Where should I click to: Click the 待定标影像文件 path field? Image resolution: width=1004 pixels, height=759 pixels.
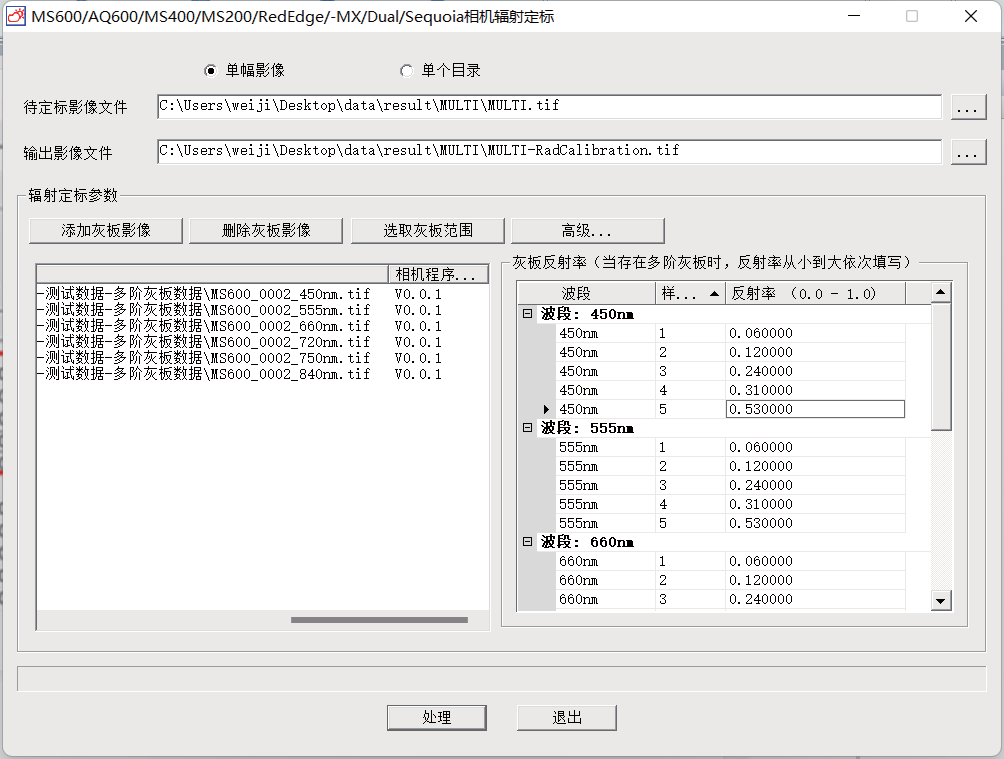(x=549, y=106)
